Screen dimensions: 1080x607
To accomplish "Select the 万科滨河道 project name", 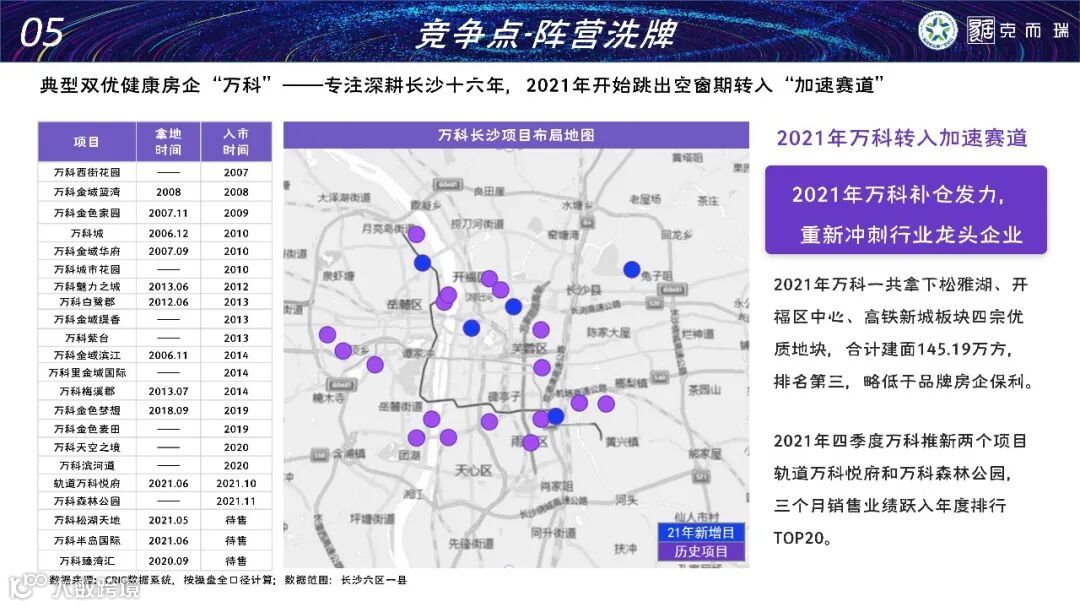I will [87, 465].
